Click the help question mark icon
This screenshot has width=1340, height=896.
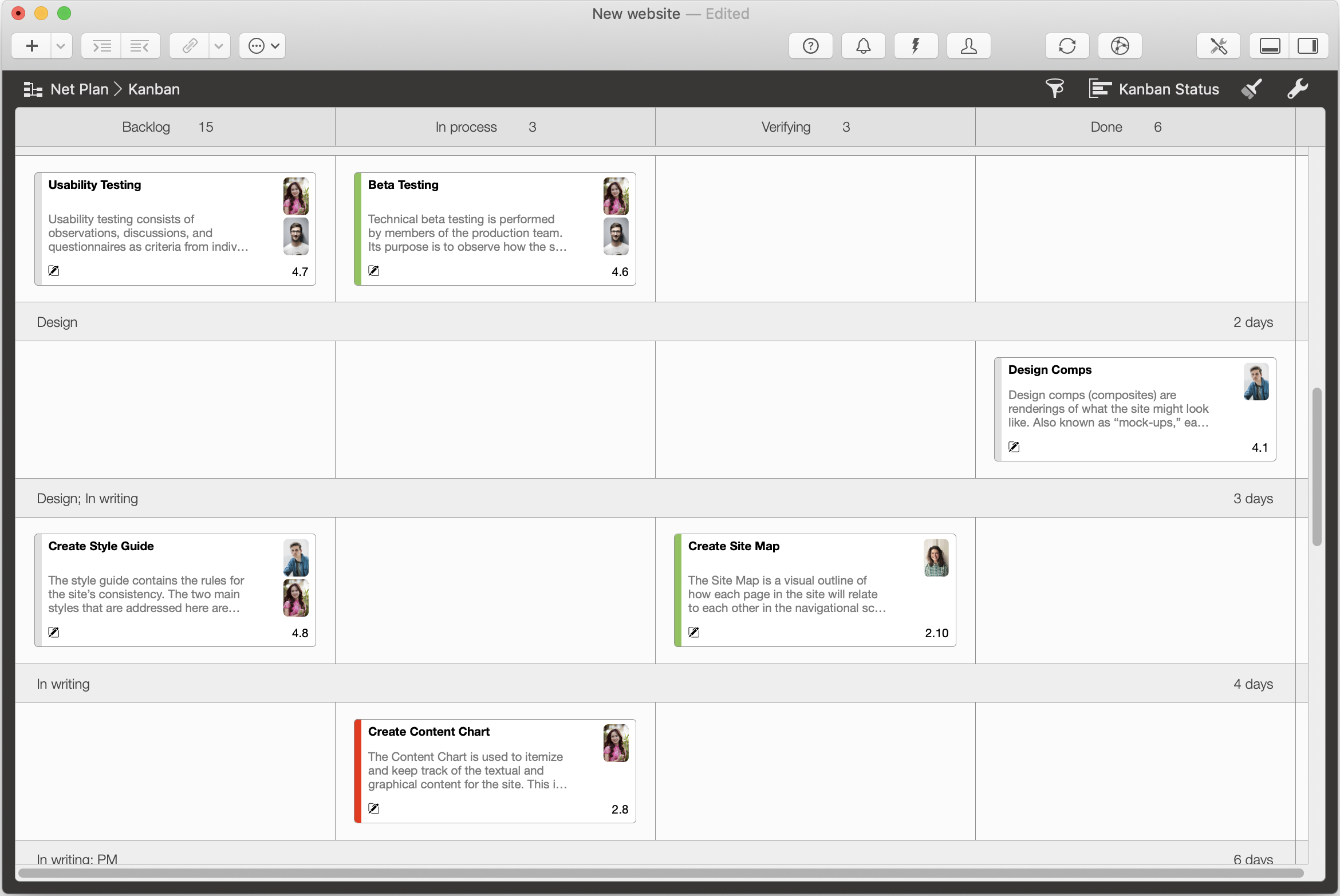(x=810, y=46)
